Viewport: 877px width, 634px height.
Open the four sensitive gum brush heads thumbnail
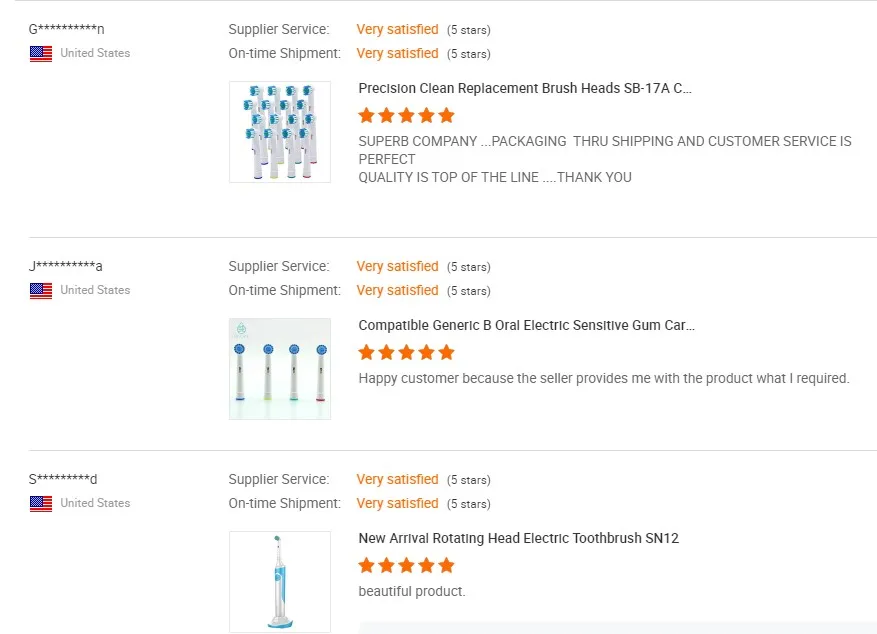coord(280,369)
